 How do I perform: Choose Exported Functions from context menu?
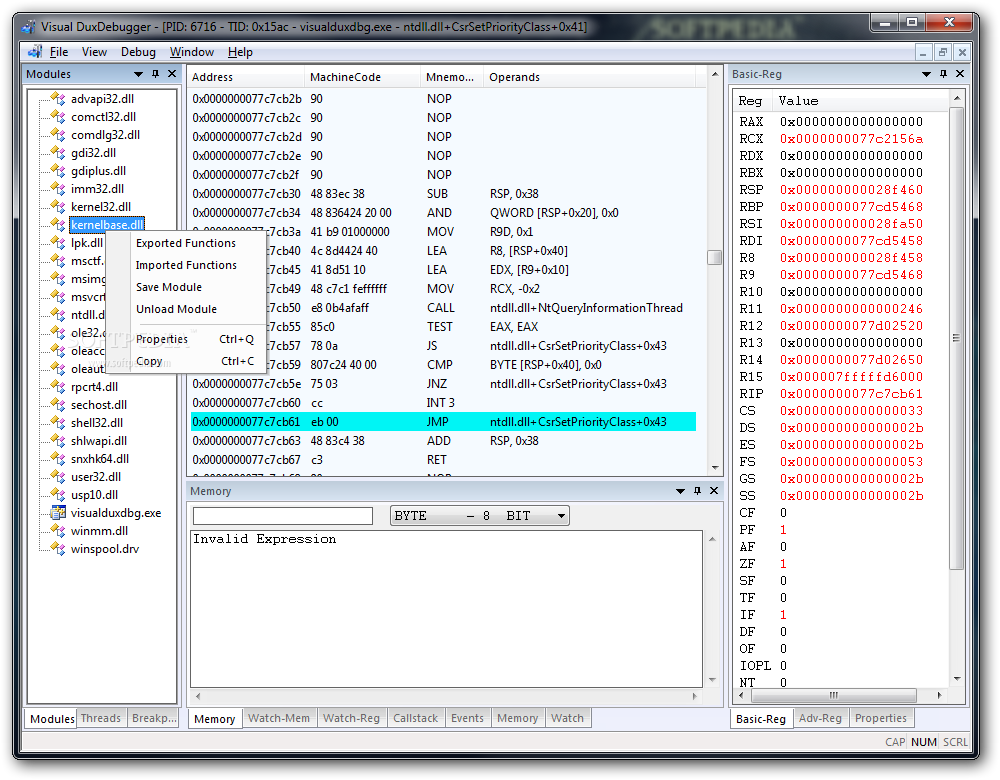pyautogui.click(x=186, y=243)
